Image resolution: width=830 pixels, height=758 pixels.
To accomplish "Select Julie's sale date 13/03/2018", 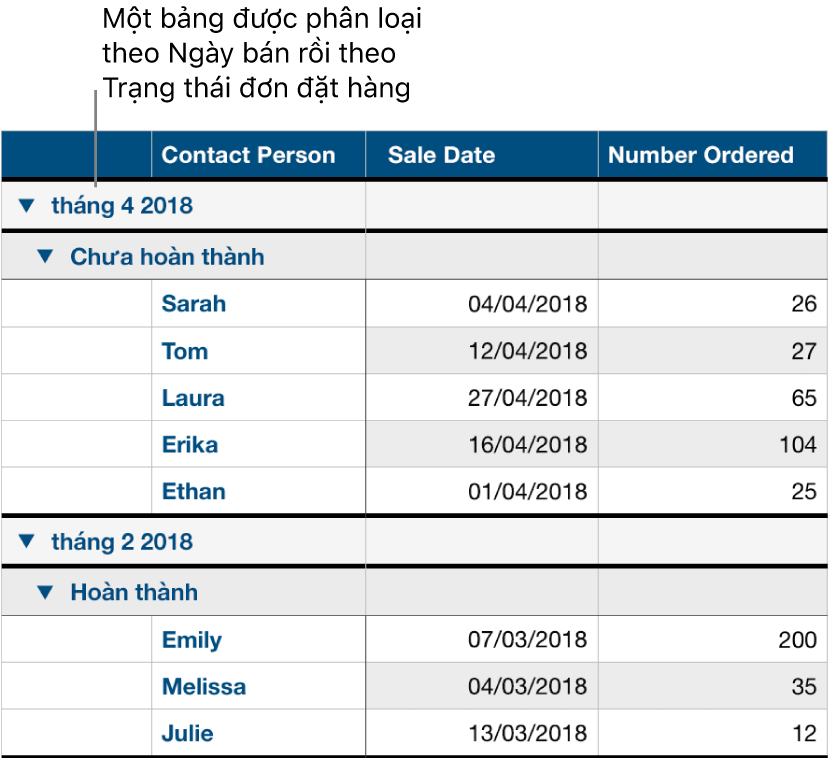I will (528, 734).
